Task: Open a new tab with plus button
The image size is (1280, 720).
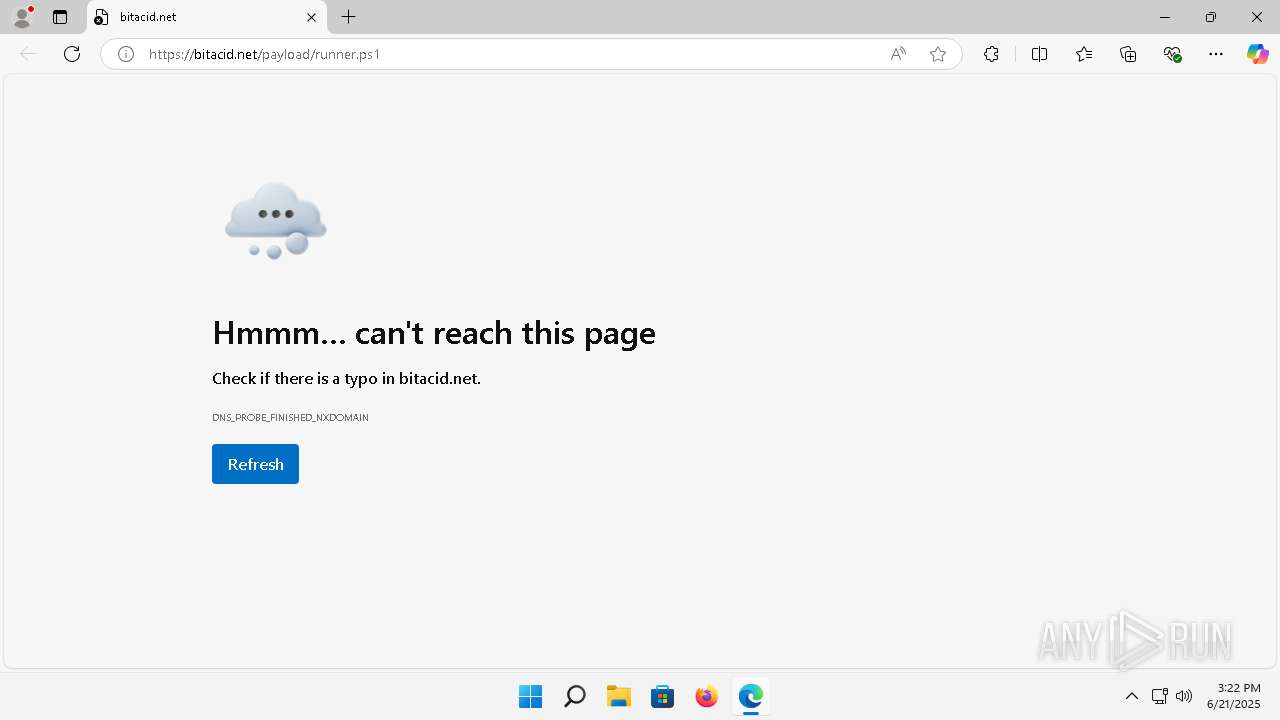Action: pyautogui.click(x=348, y=17)
